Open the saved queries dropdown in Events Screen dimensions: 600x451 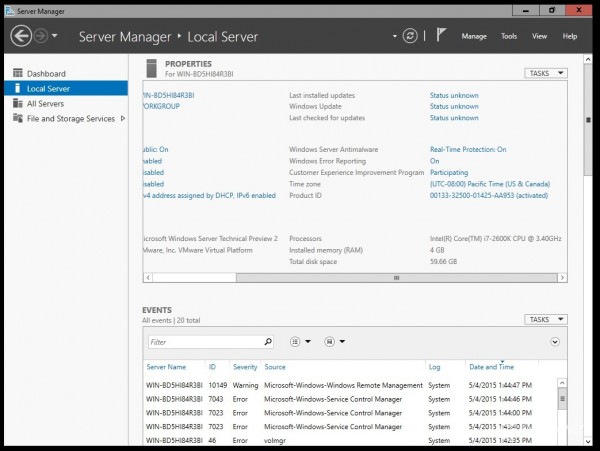pyautogui.click(x=333, y=342)
